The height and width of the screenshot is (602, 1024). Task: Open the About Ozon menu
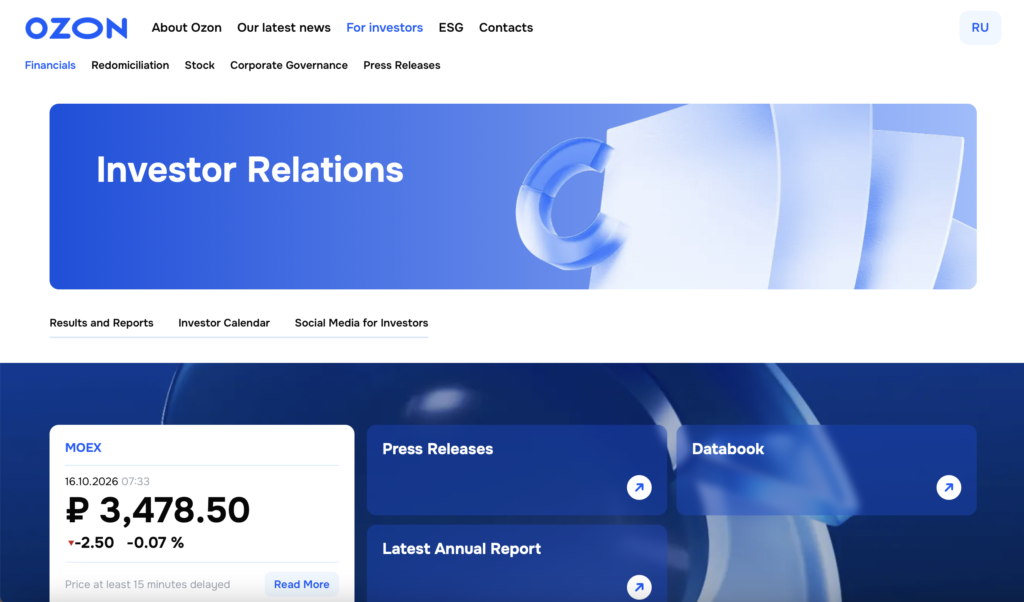coord(187,27)
